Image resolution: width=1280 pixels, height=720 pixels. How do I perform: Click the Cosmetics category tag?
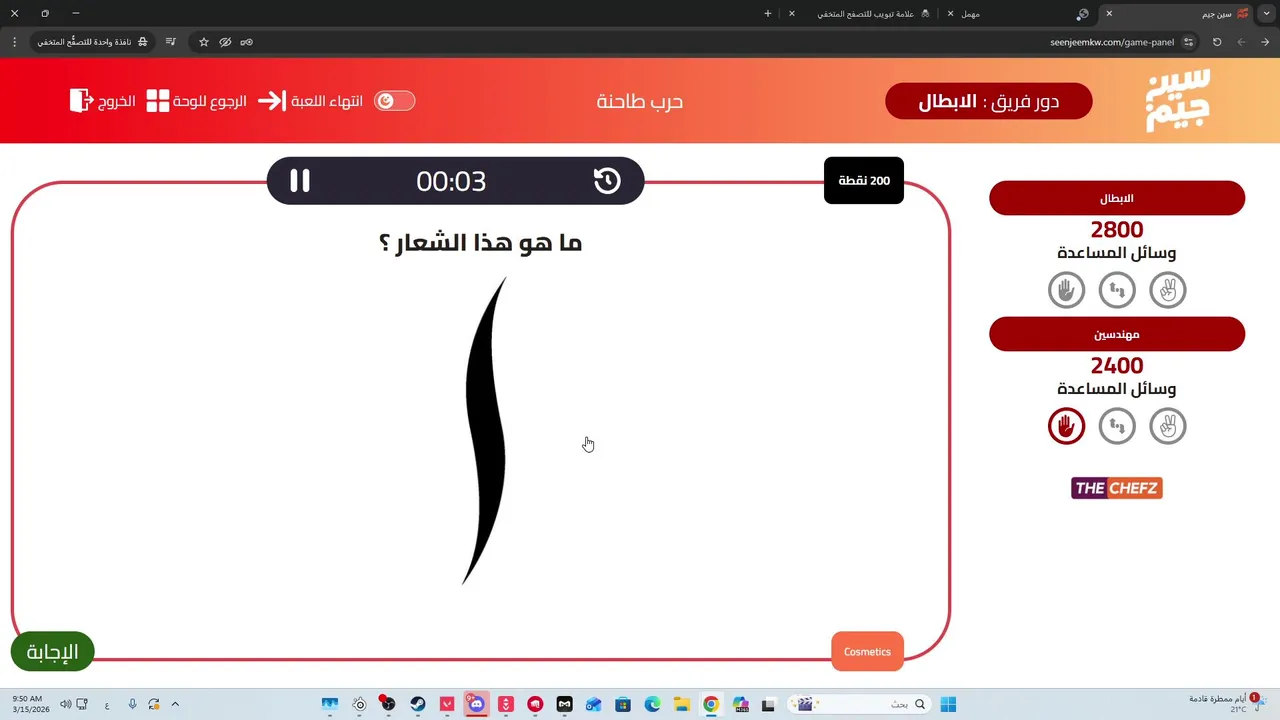point(867,652)
